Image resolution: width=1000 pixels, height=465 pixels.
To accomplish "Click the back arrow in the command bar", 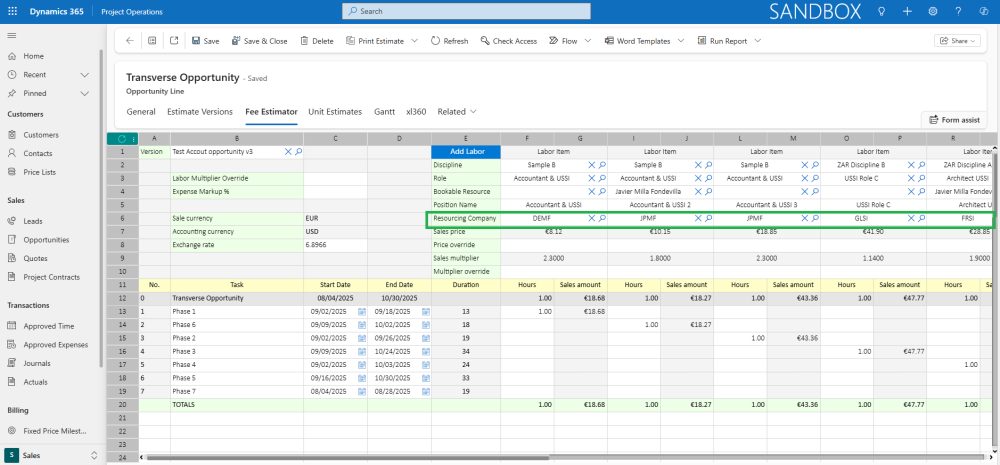I will pos(130,41).
